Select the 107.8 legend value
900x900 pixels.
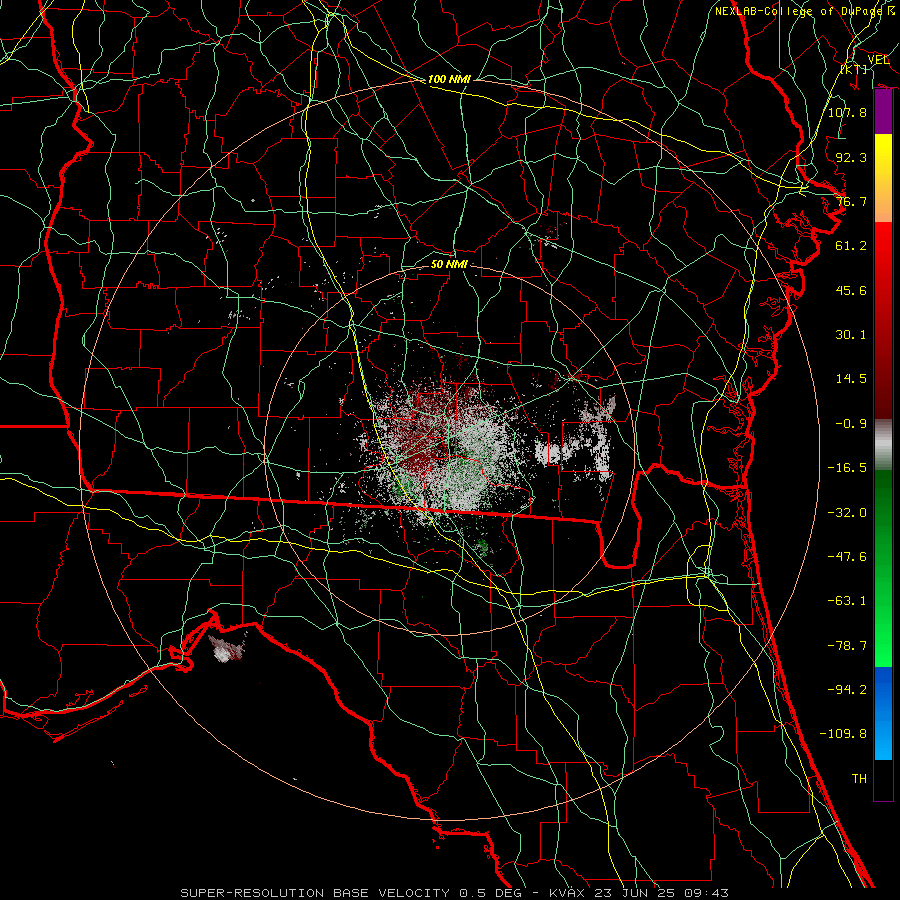tap(847, 112)
